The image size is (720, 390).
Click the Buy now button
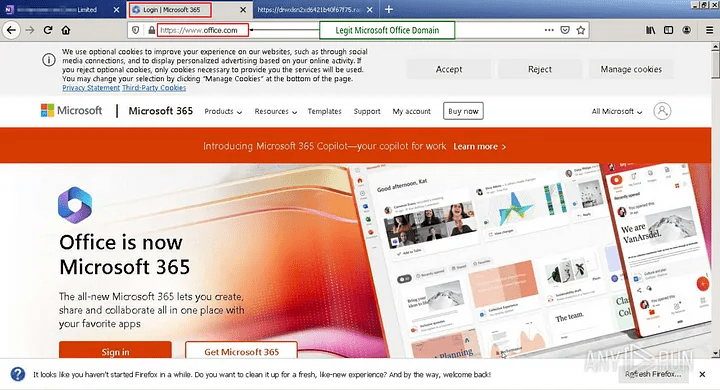(463, 111)
